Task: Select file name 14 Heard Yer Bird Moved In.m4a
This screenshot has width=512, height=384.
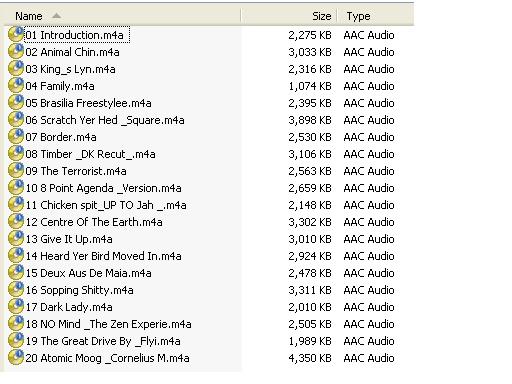Action: 103,256
